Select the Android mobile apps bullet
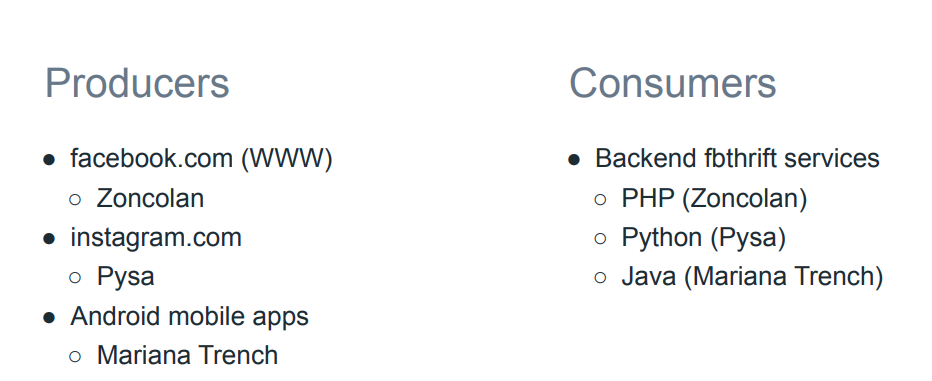932x381 pixels. click(x=190, y=316)
